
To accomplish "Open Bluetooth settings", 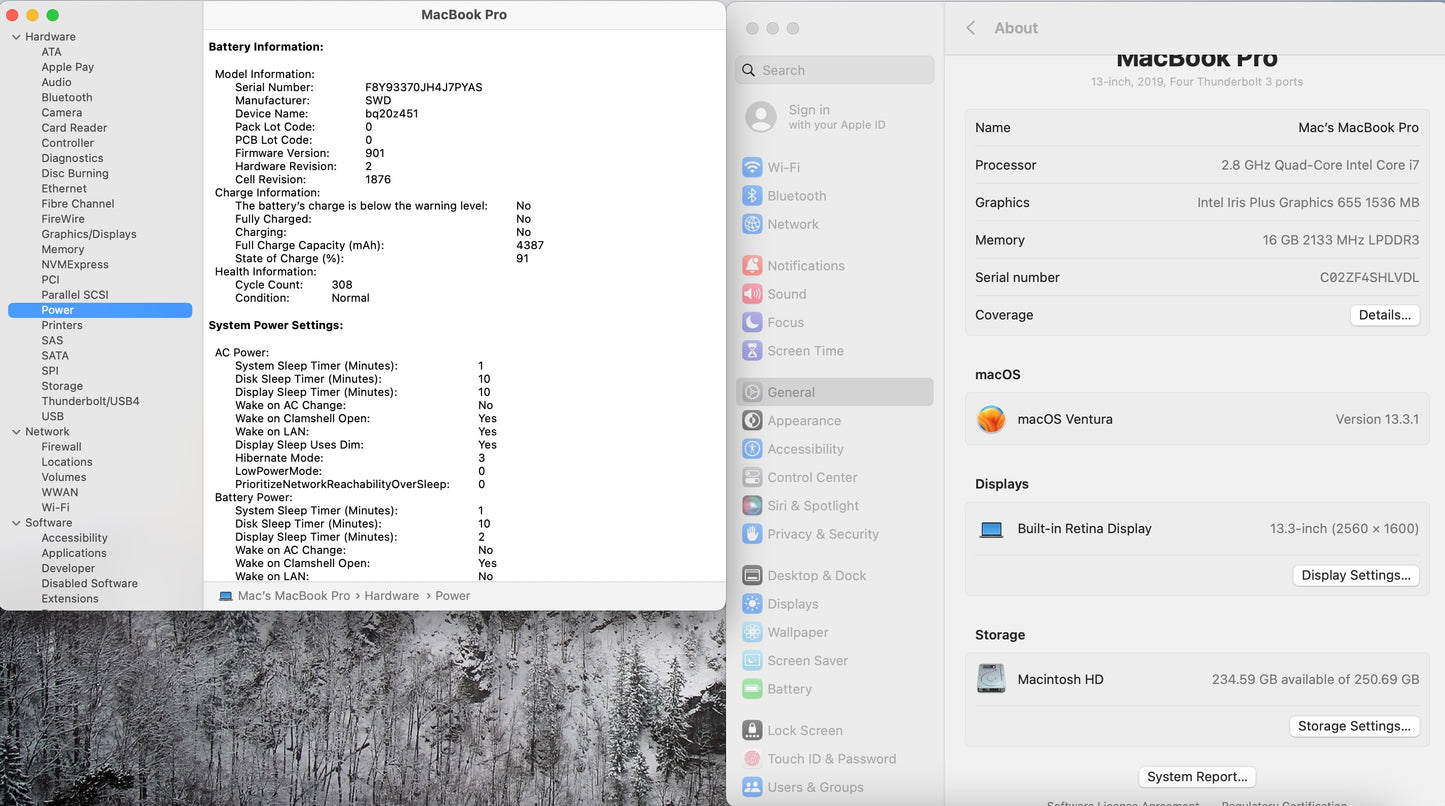I will (795, 195).
